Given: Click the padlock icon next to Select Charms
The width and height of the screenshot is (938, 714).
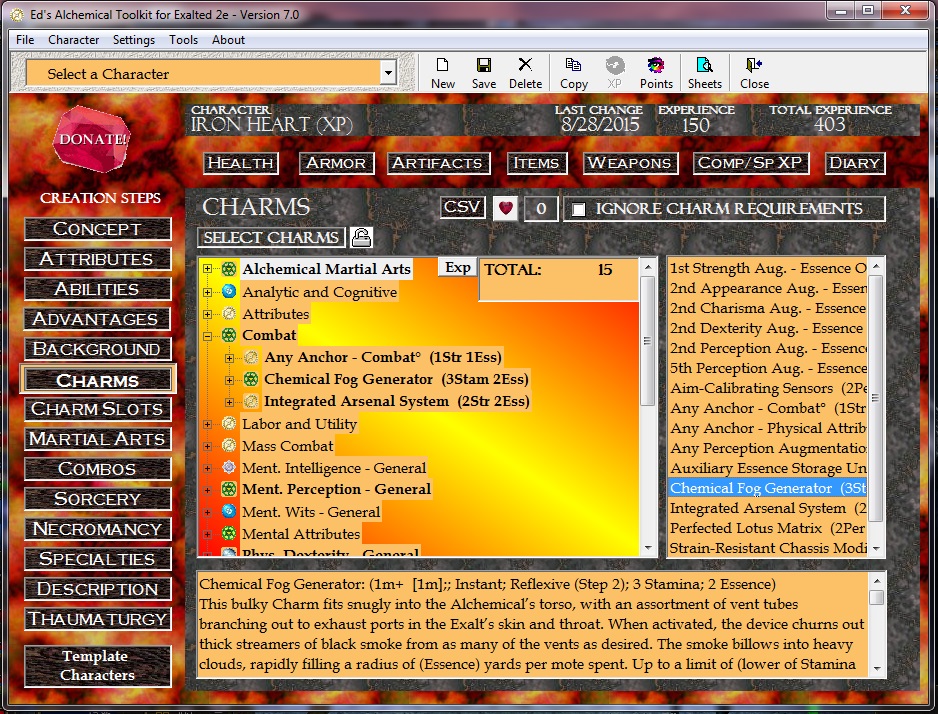Looking at the screenshot, I should [361, 237].
